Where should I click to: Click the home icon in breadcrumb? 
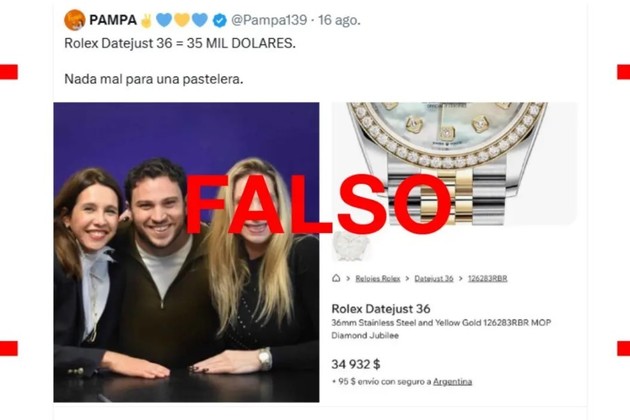[336, 278]
